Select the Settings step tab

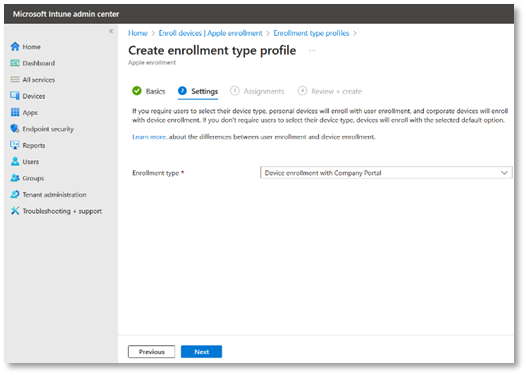[198, 91]
